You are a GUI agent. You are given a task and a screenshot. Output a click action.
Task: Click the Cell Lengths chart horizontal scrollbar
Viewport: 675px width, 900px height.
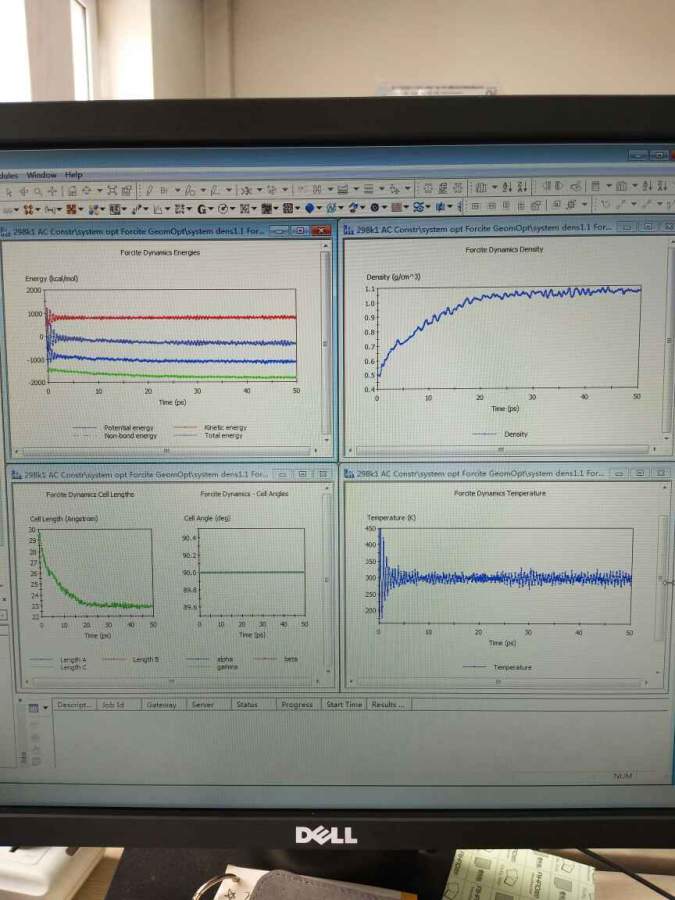tap(170, 682)
